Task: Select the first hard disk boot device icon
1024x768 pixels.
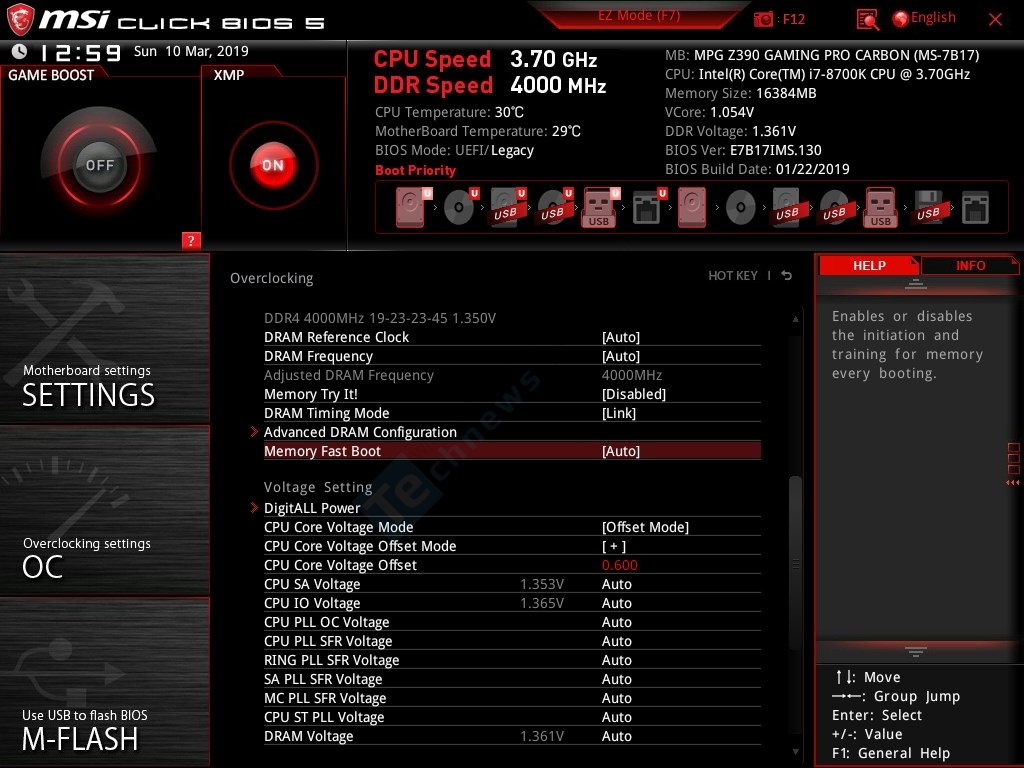Action: click(x=410, y=208)
